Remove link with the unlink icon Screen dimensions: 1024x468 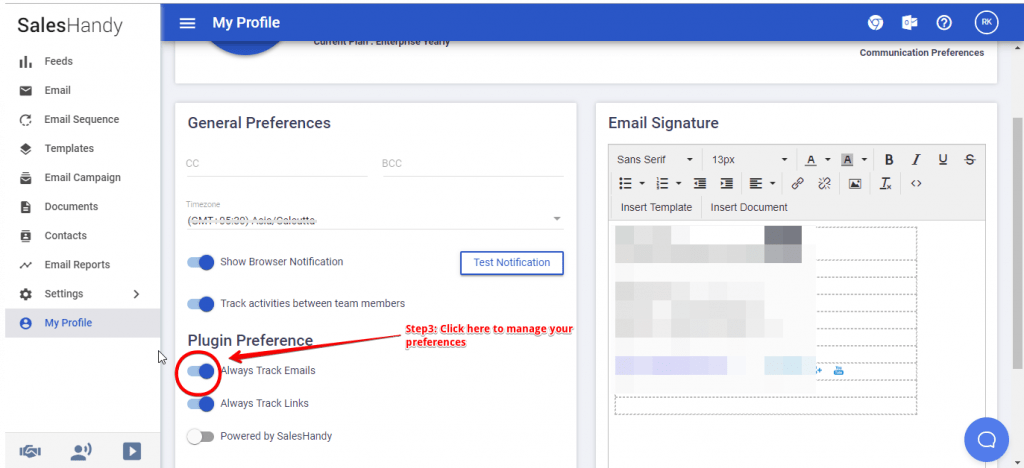pyautogui.click(x=824, y=184)
